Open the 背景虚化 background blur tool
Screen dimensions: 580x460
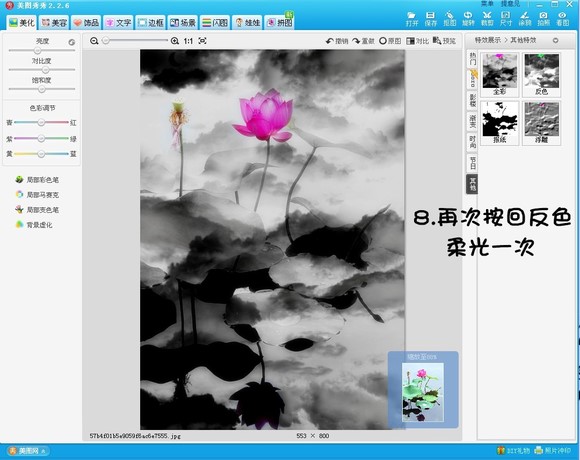34,224
